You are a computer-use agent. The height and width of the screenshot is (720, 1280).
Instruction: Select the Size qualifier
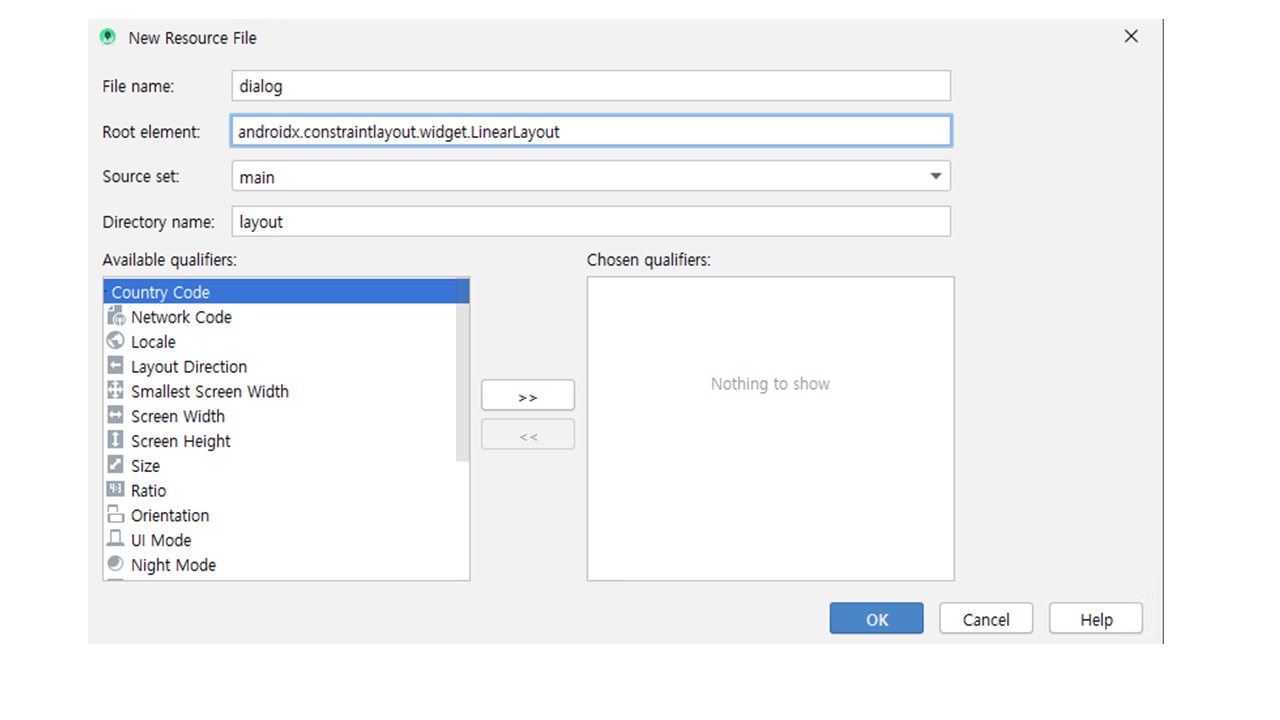pyautogui.click(x=145, y=466)
